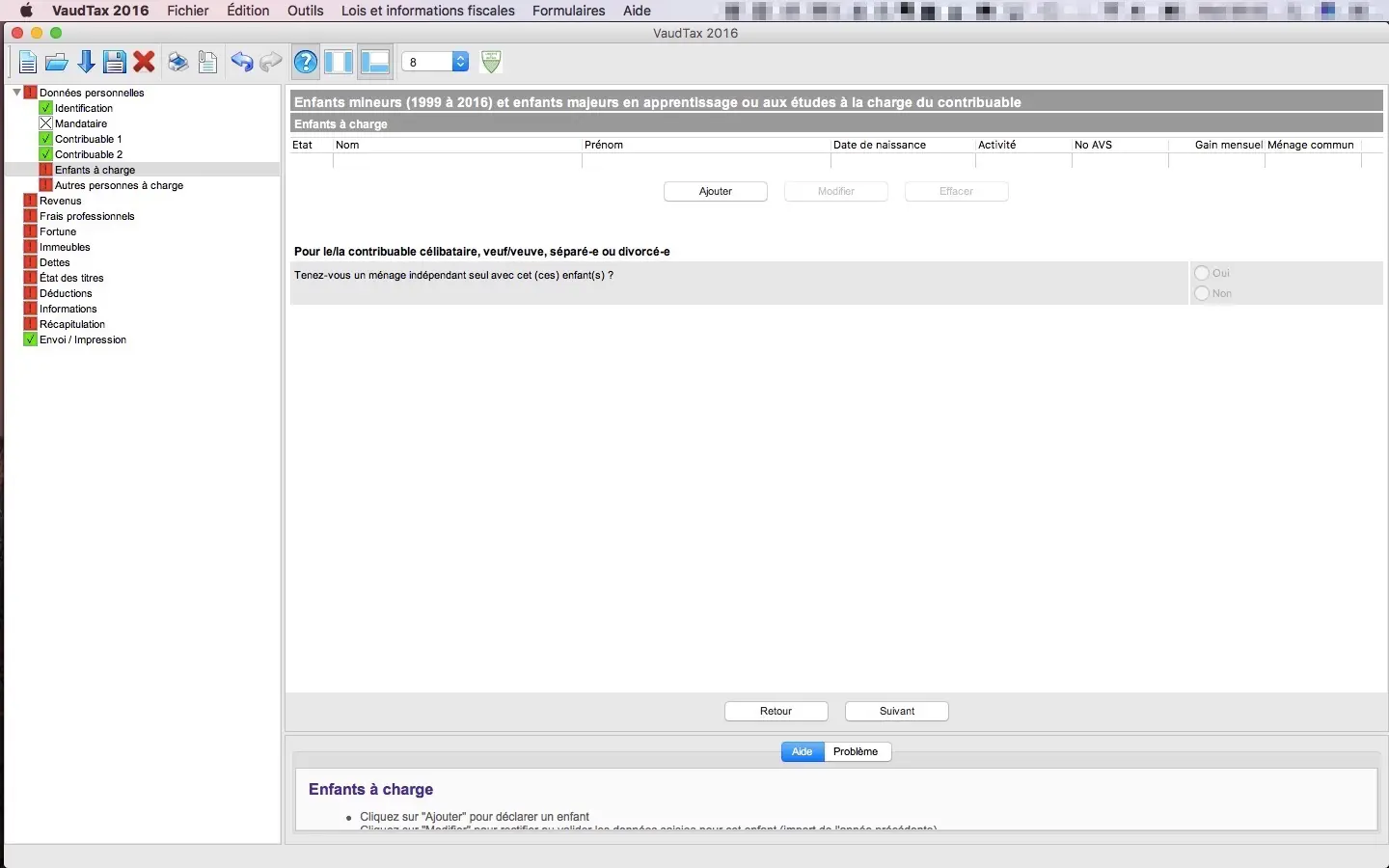Select Données personnelles in the tree
1389x868 pixels.
92,93
